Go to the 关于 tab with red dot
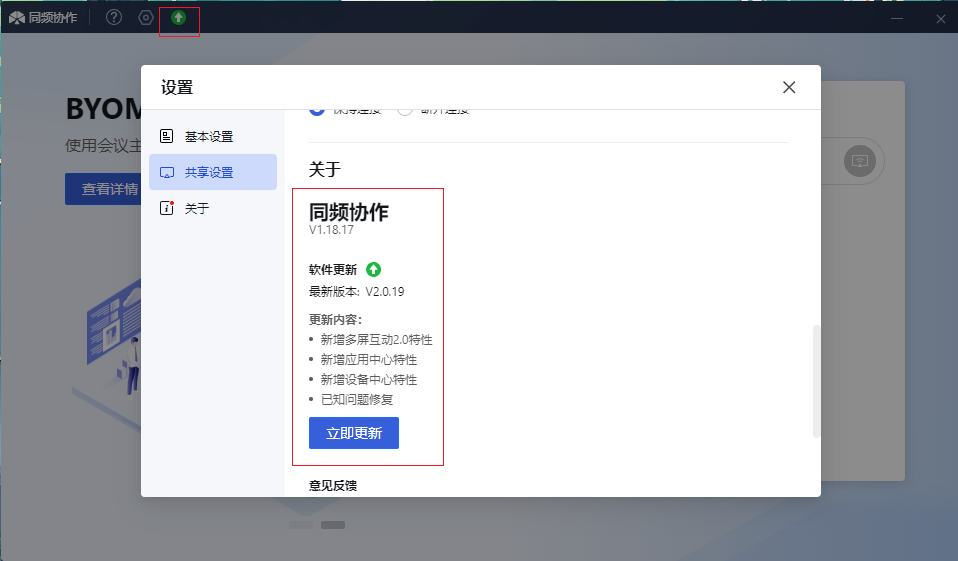Viewport: 958px width, 561px height. (196, 208)
